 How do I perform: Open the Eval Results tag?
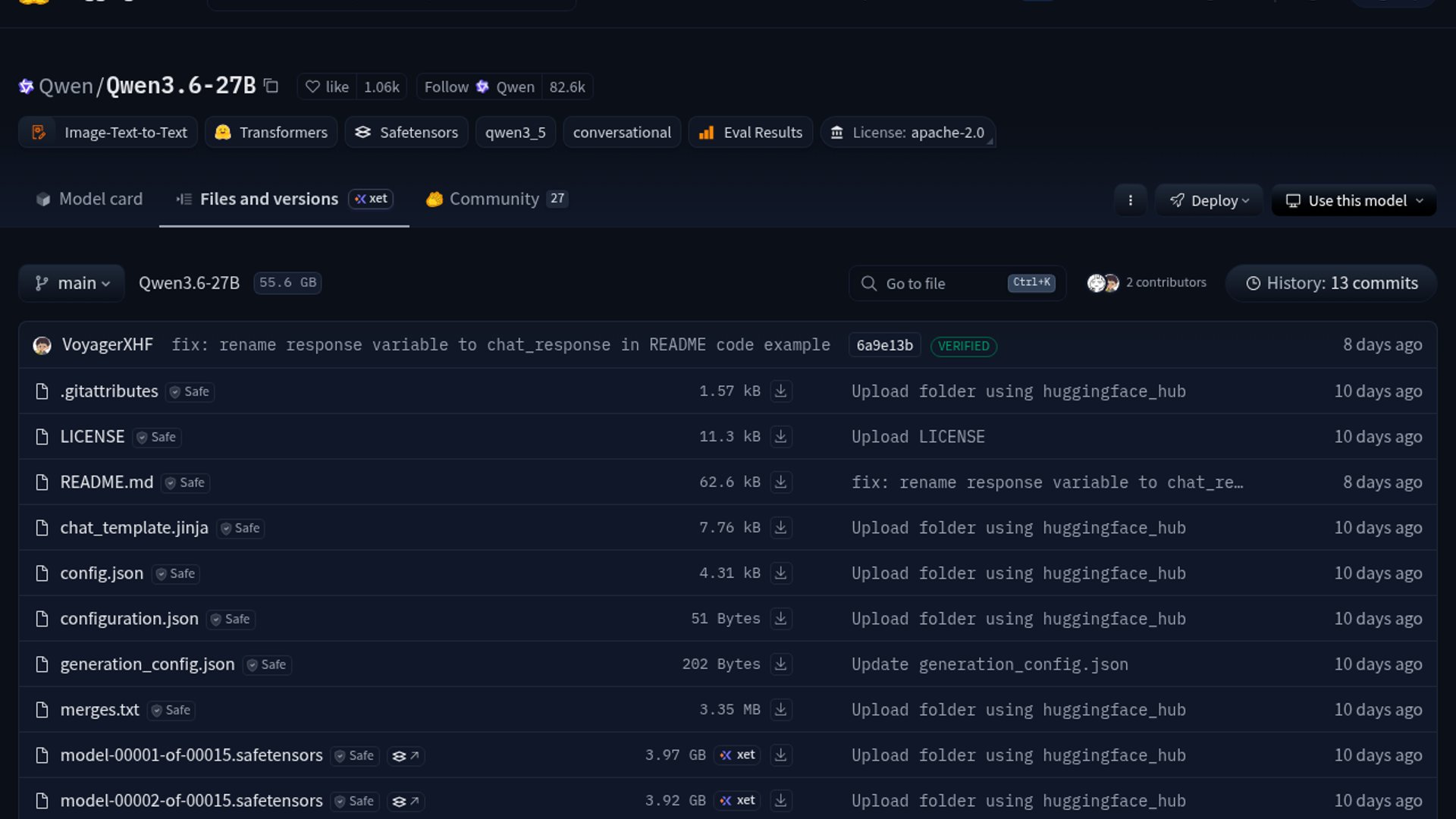coord(751,133)
